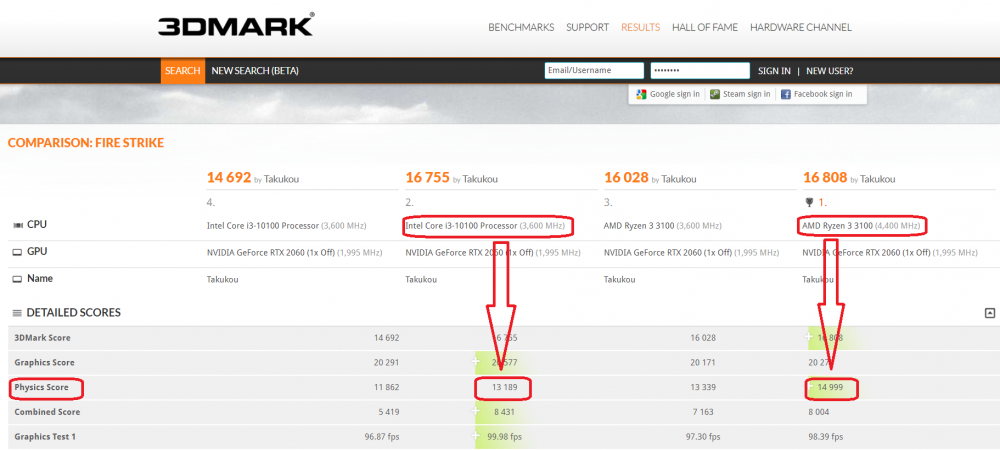Open the Results menu

pyautogui.click(x=640, y=27)
